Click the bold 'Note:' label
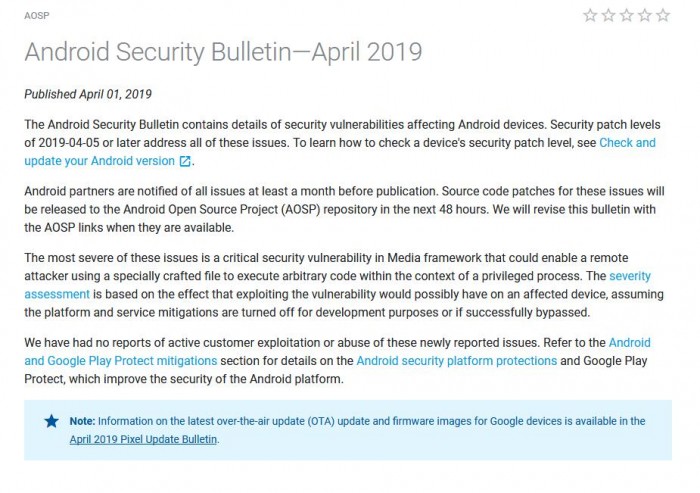This screenshot has height=493, width=700. pyautogui.click(x=82, y=421)
